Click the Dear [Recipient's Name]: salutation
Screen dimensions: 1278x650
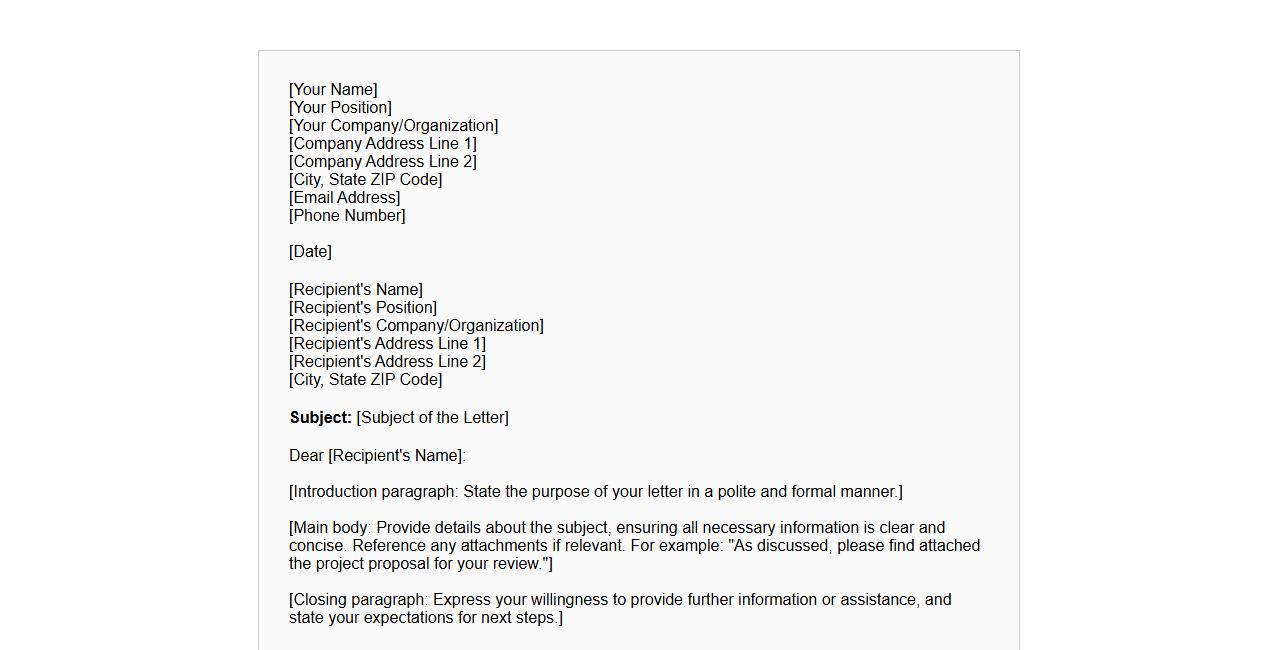click(x=377, y=456)
